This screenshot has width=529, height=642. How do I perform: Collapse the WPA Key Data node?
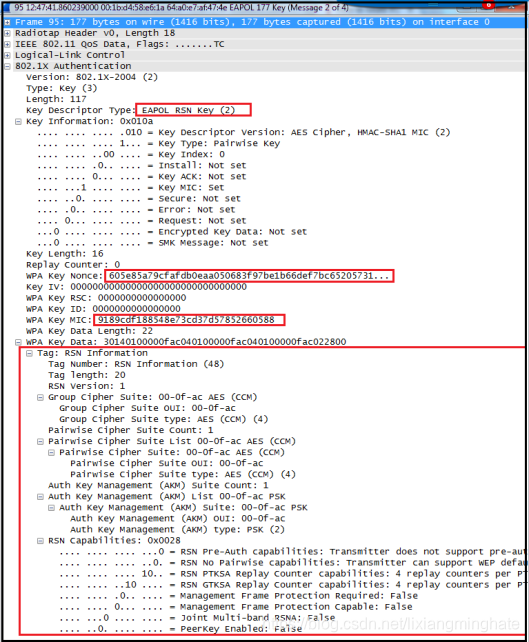point(18,342)
